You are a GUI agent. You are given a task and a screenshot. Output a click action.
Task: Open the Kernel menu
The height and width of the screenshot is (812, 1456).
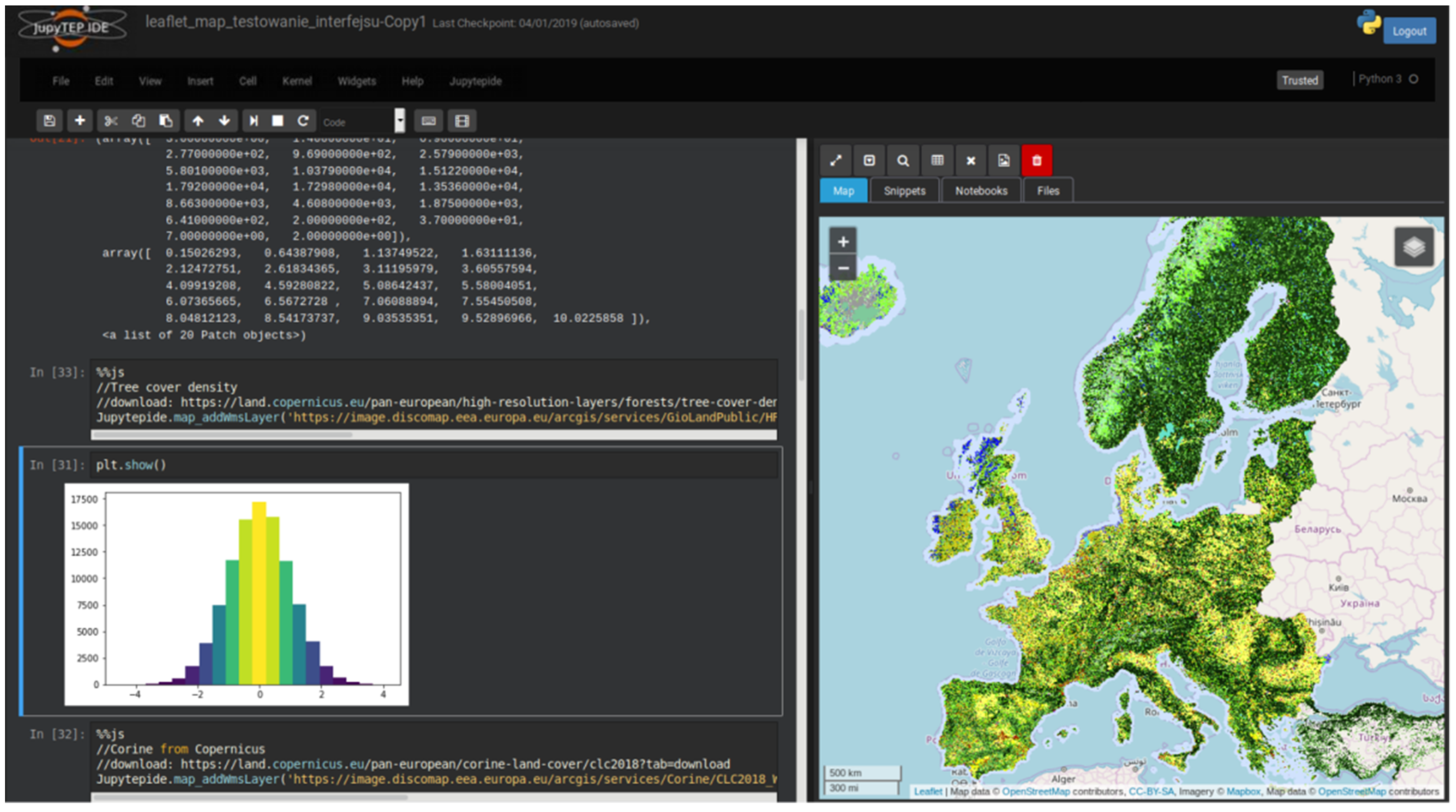[x=297, y=81]
